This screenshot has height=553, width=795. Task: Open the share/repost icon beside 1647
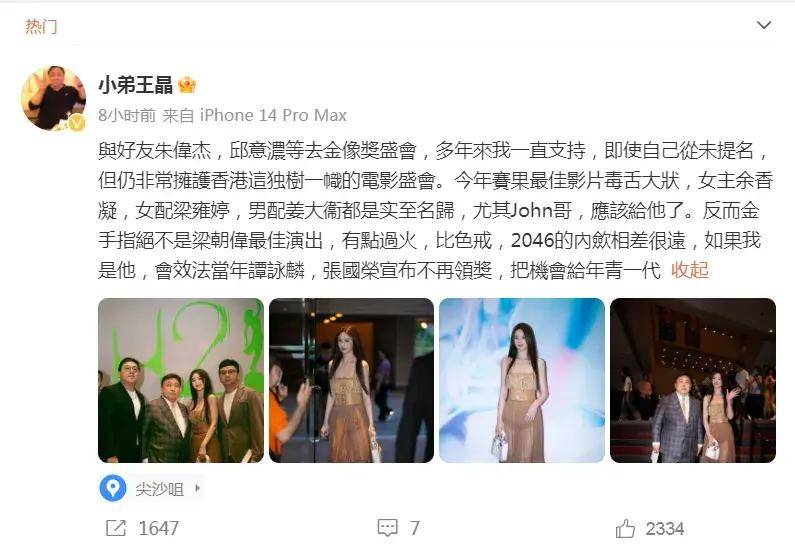(x=116, y=528)
